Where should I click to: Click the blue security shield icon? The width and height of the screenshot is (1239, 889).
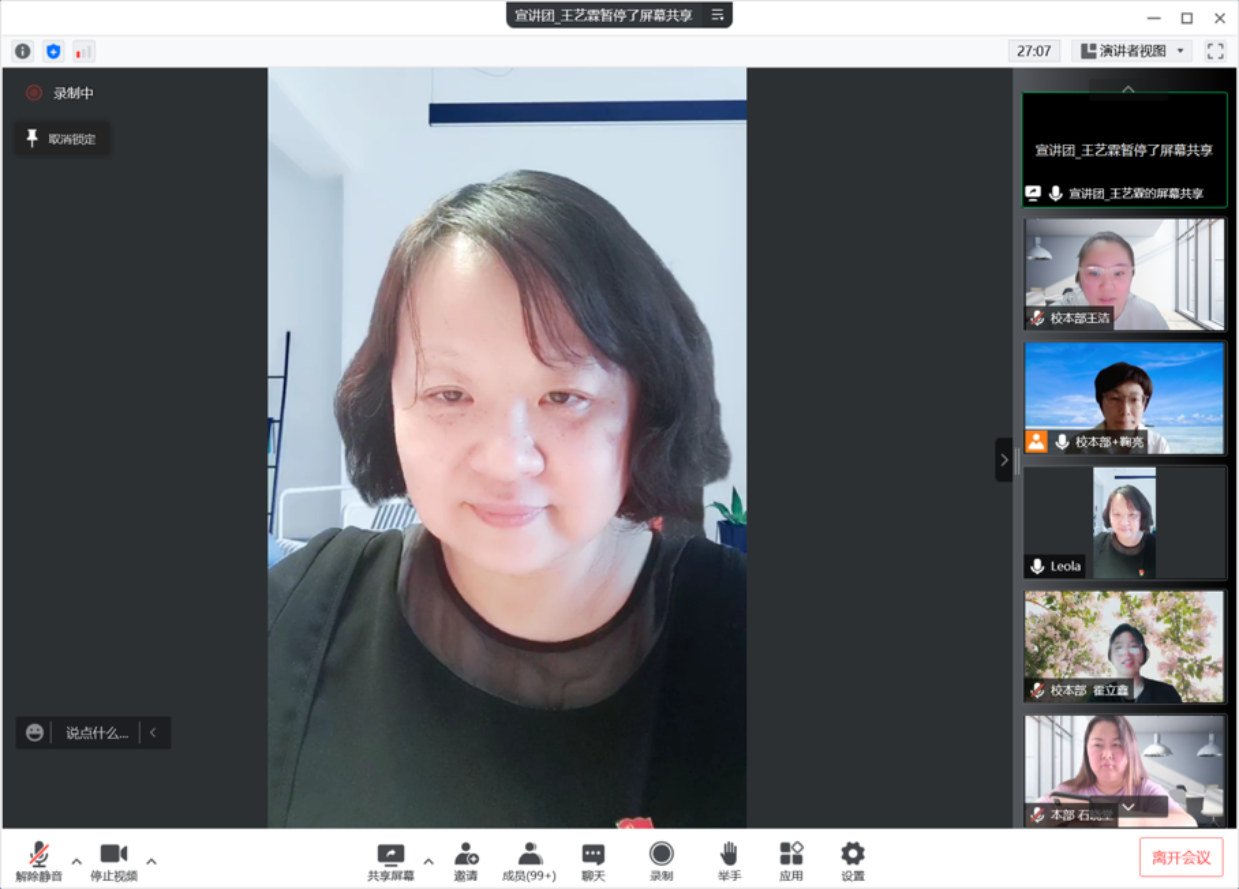(x=53, y=51)
